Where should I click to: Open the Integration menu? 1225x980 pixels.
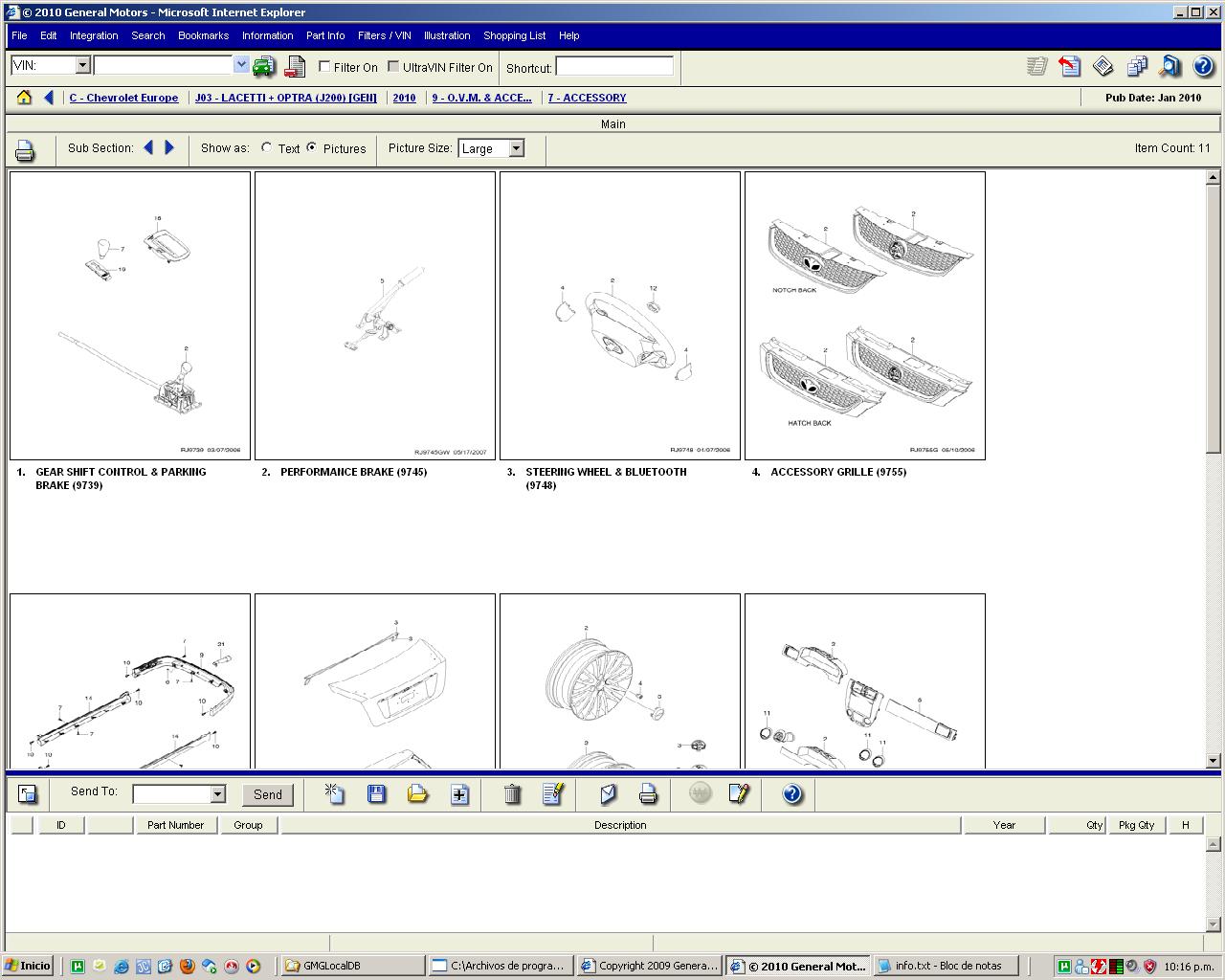(94, 35)
